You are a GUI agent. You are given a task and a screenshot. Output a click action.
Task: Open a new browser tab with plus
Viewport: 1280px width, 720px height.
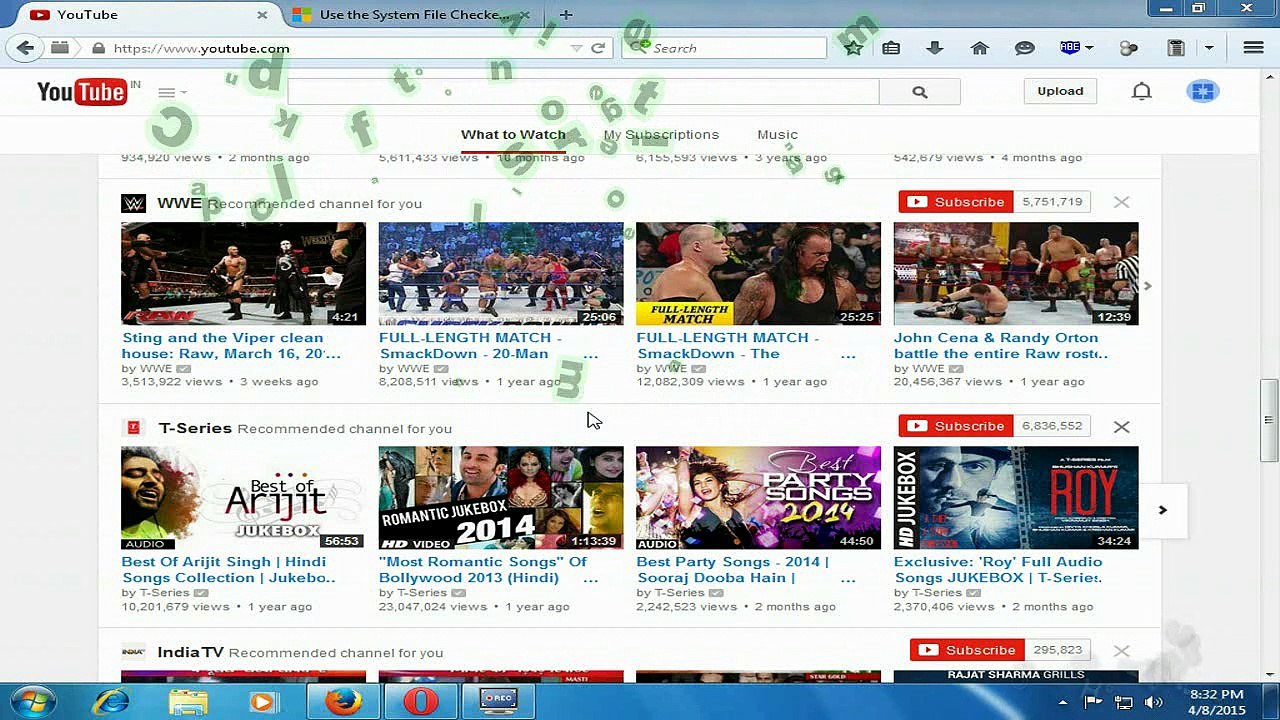pyautogui.click(x=566, y=15)
